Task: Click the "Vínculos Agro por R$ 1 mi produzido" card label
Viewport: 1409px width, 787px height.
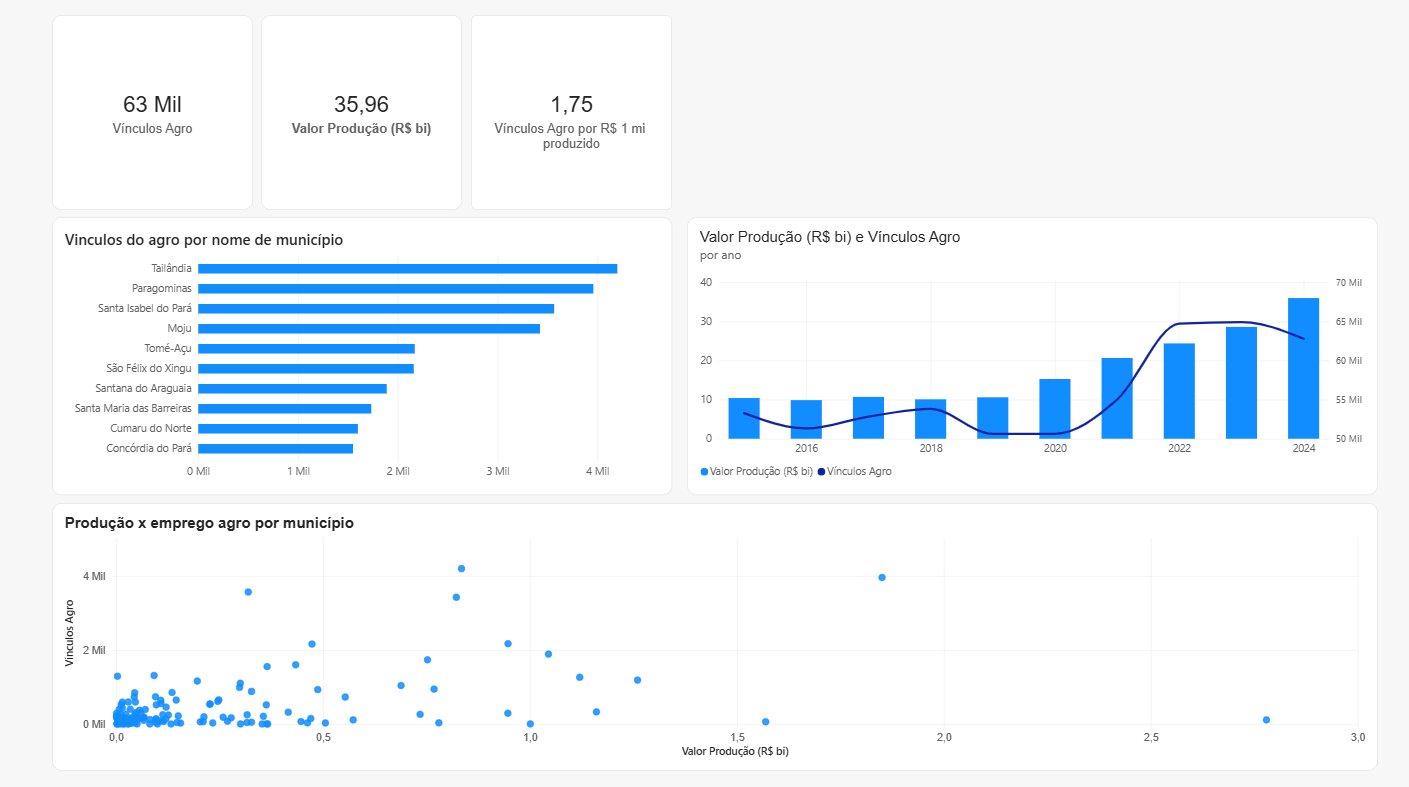Action: pyautogui.click(x=571, y=136)
